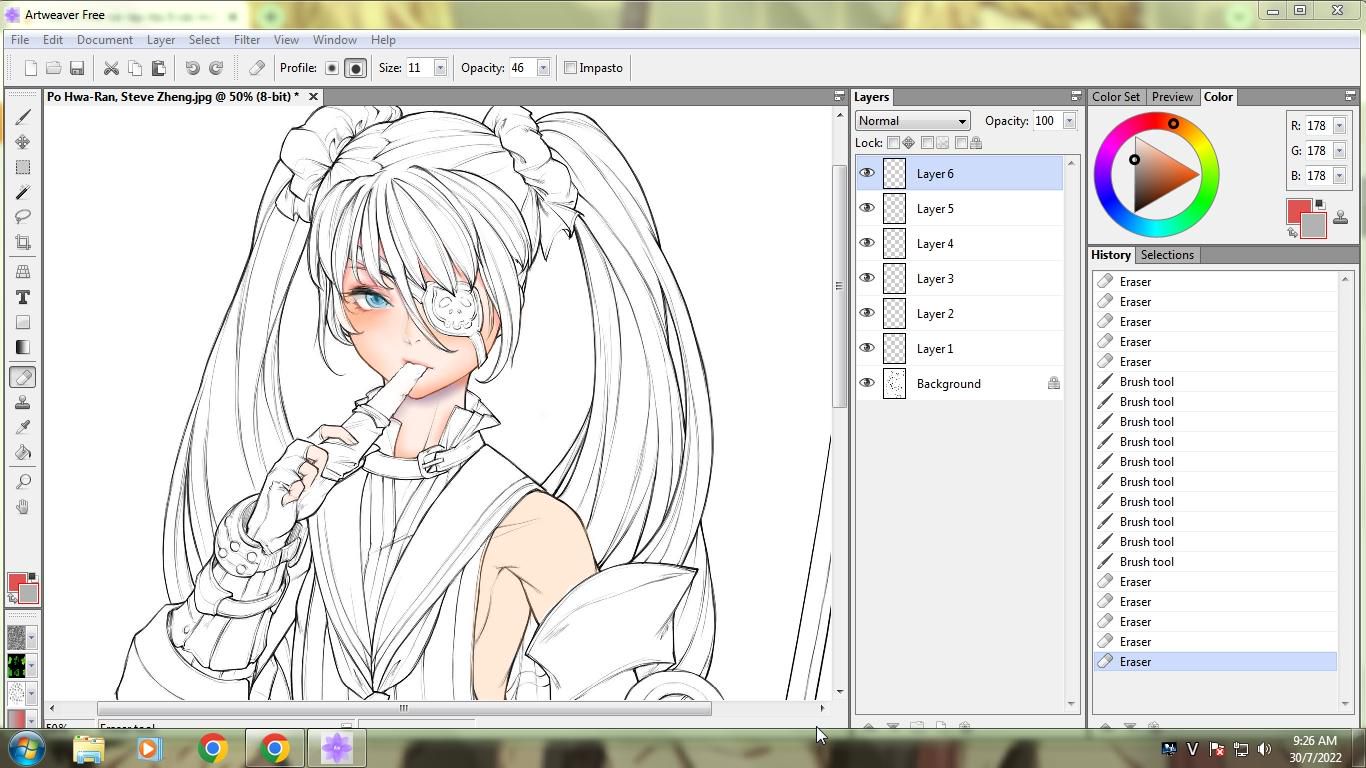Image resolution: width=1366 pixels, height=768 pixels.
Task: Click the first Brush tool history entry
Action: (1215, 381)
